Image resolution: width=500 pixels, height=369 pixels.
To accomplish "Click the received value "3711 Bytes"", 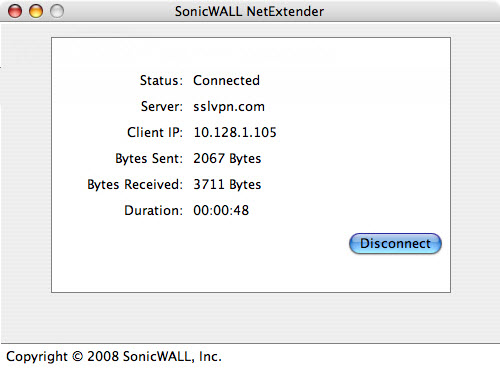I will click(227, 184).
